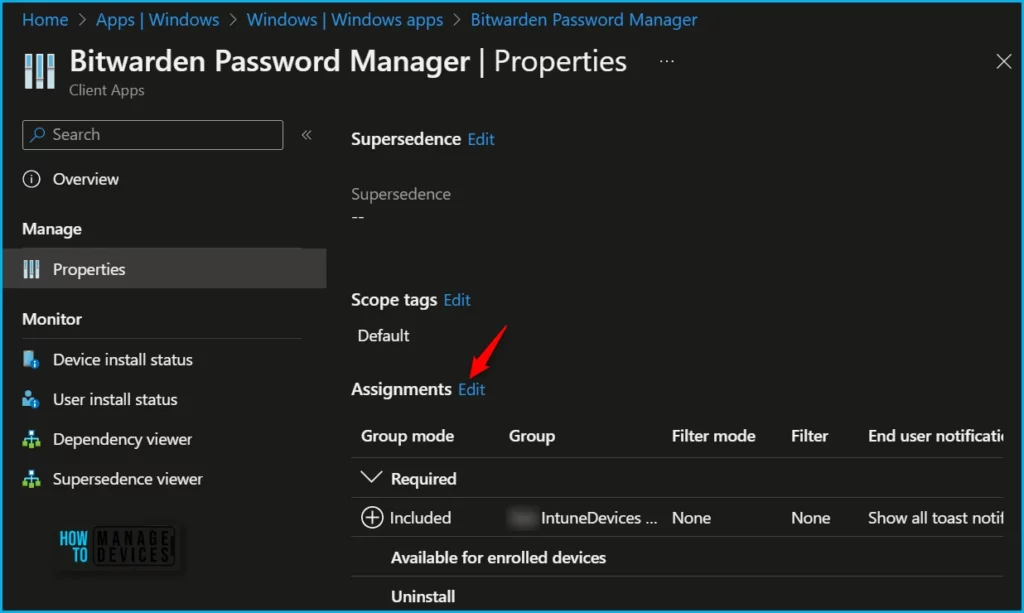Open User install status

(115, 400)
